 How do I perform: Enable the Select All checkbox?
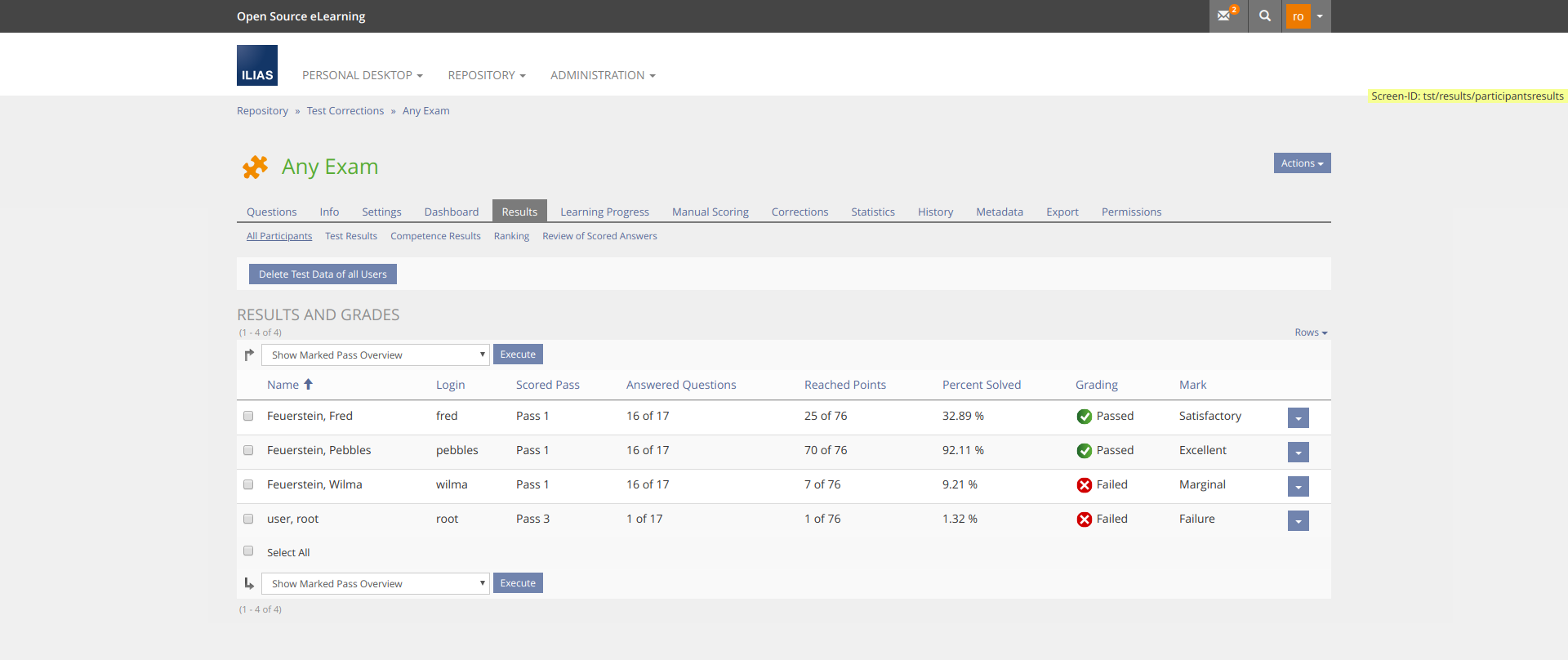[x=248, y=551]
